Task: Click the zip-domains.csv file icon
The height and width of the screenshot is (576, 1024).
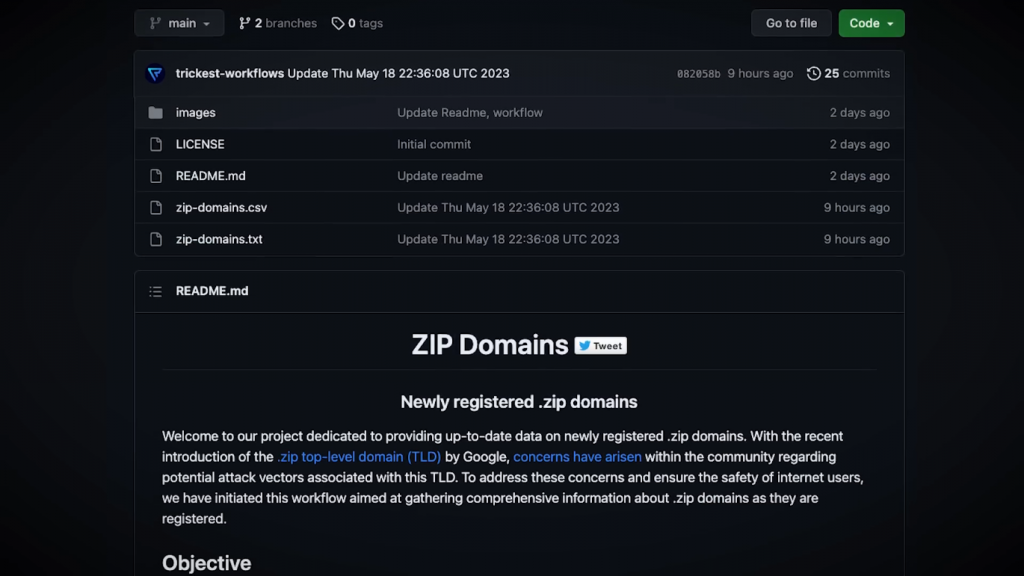Action: coord(155,208)
